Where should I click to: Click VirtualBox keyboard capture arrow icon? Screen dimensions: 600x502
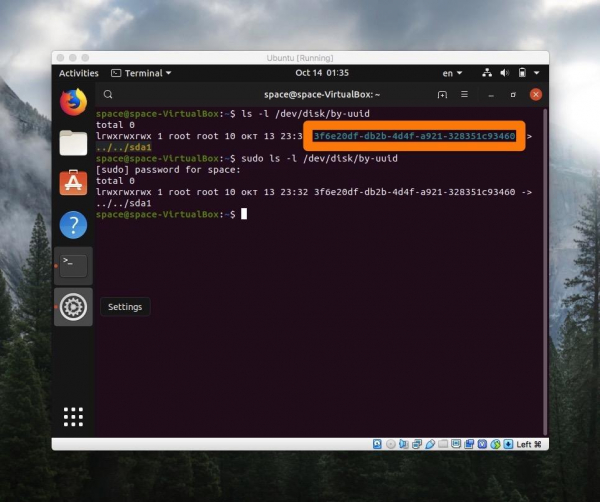click(x=508, y=444)
